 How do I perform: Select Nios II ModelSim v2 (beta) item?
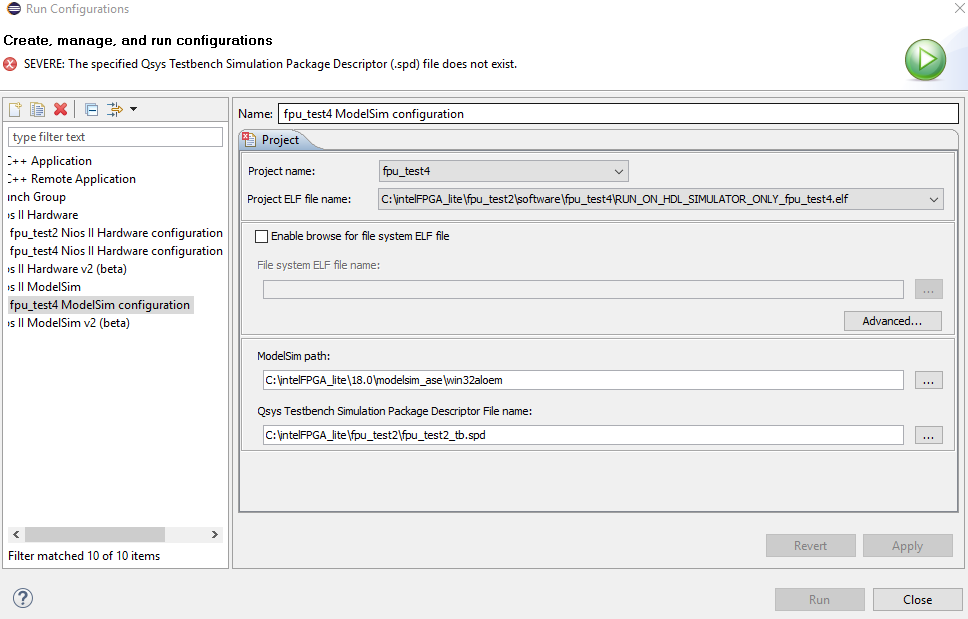pyautogui.click(x=69, y=323)
